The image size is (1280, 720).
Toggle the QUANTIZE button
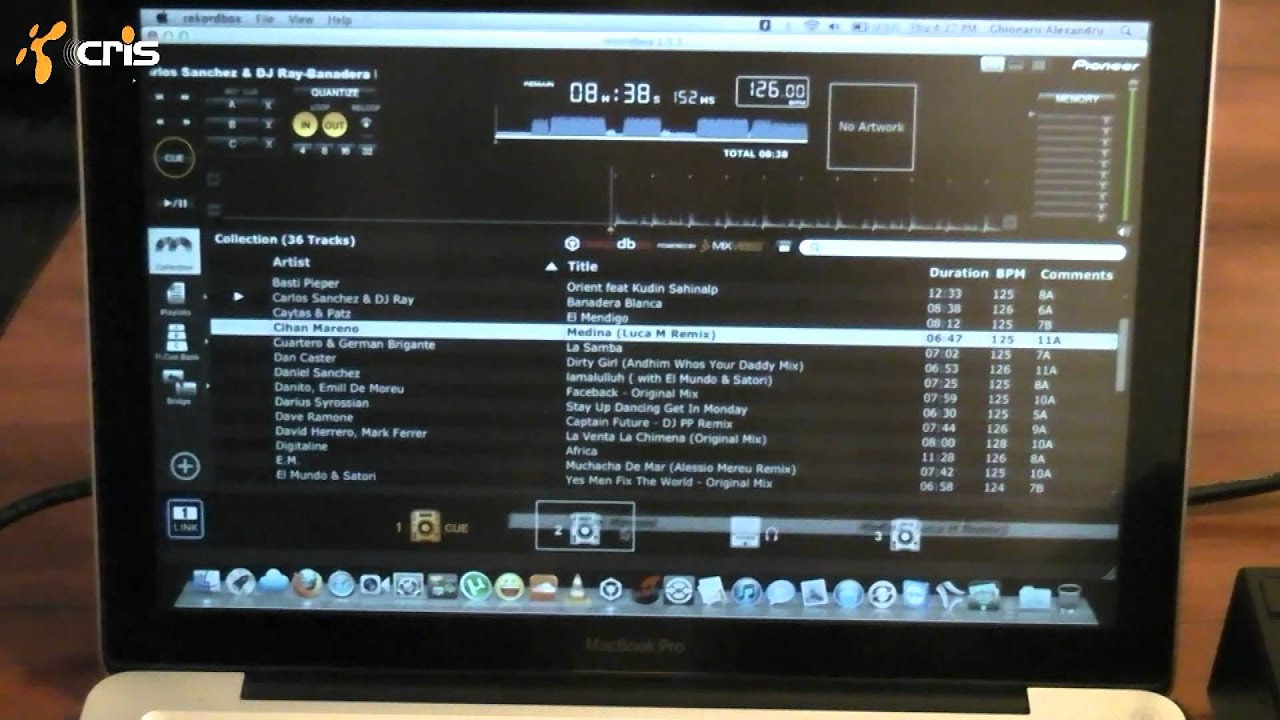(334, 93)
